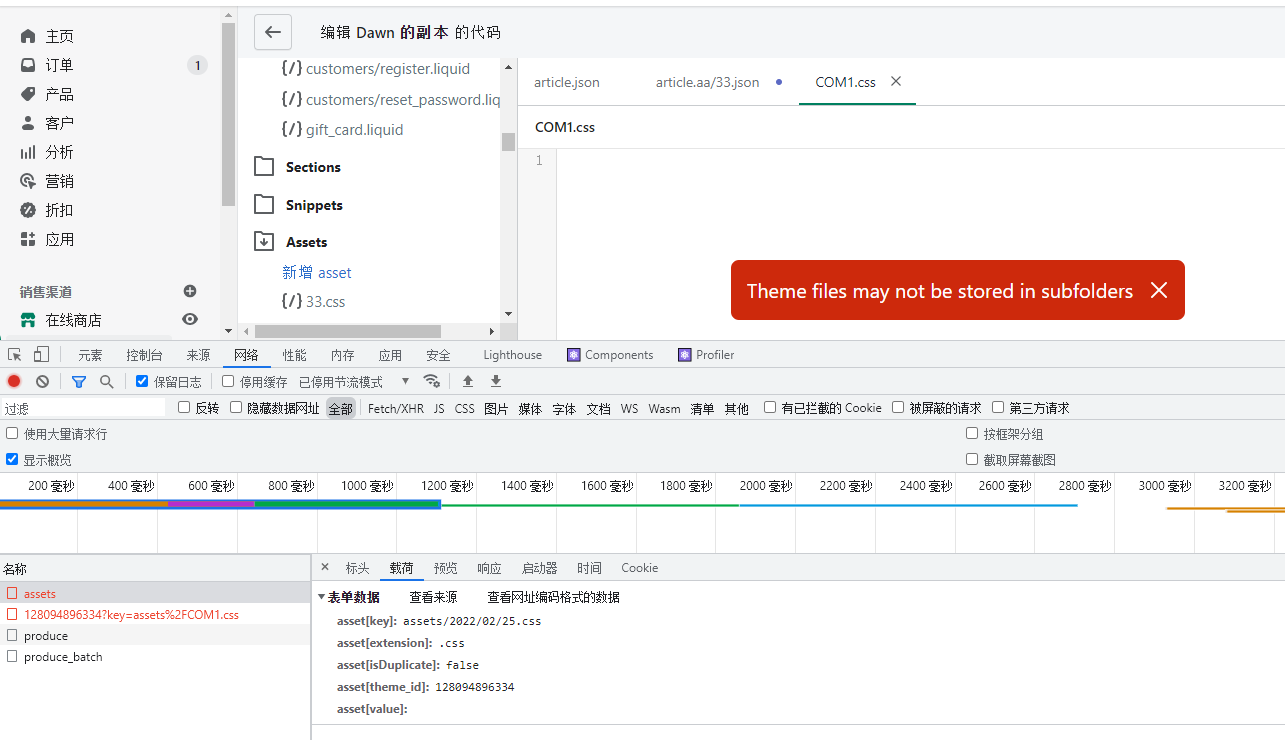View online store via eye icon
1285x740 pixels.
click(x=190, y=319)
